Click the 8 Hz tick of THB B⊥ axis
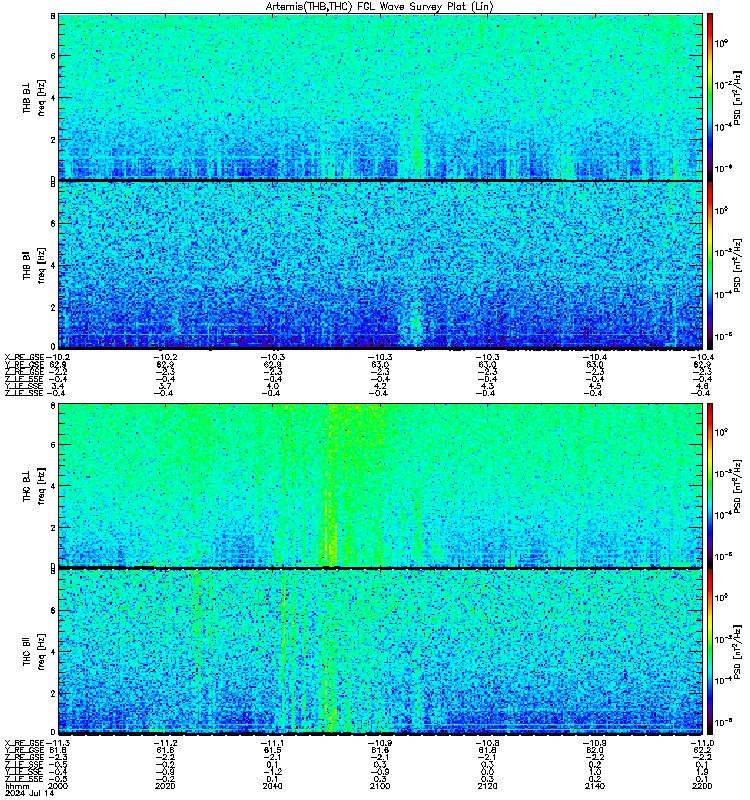 coord(53,16)
